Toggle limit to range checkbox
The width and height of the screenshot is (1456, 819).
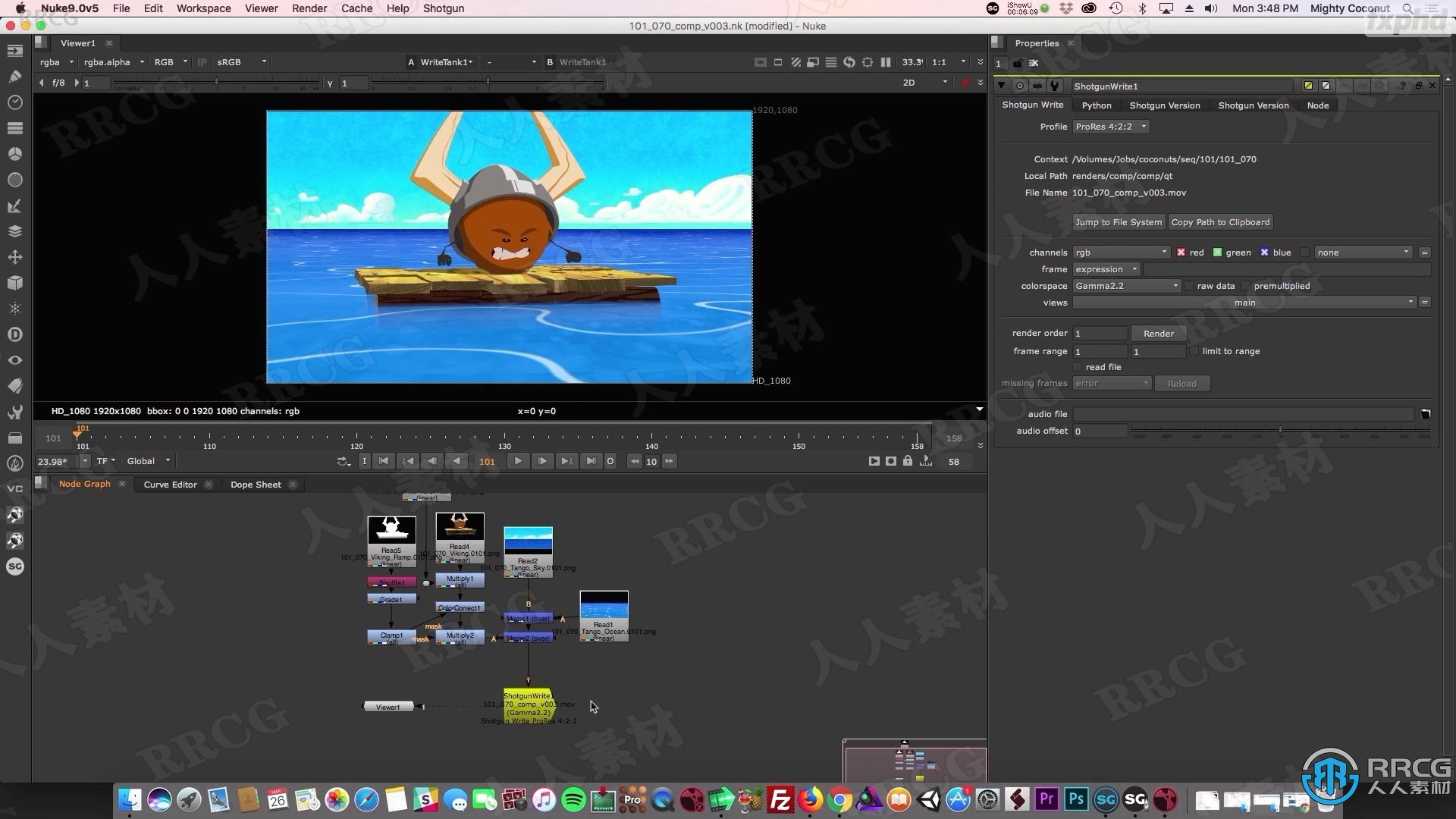click(1195, 350)
